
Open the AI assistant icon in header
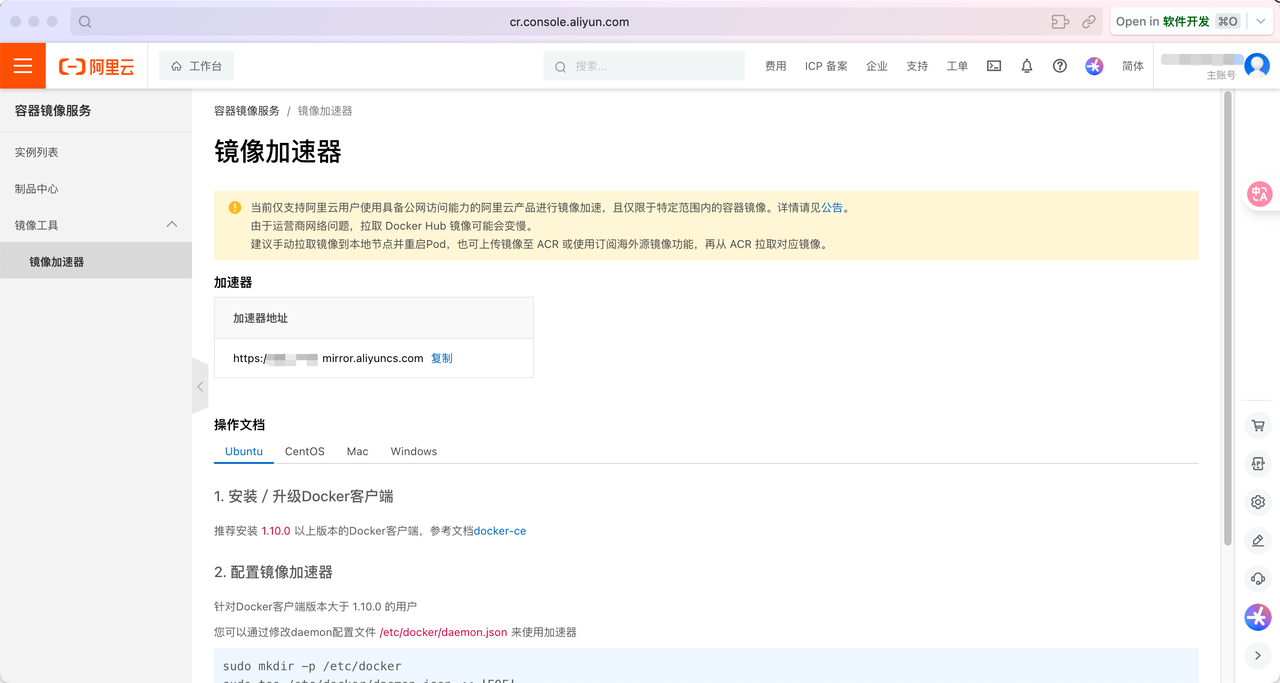click(x=1094, y=66)
